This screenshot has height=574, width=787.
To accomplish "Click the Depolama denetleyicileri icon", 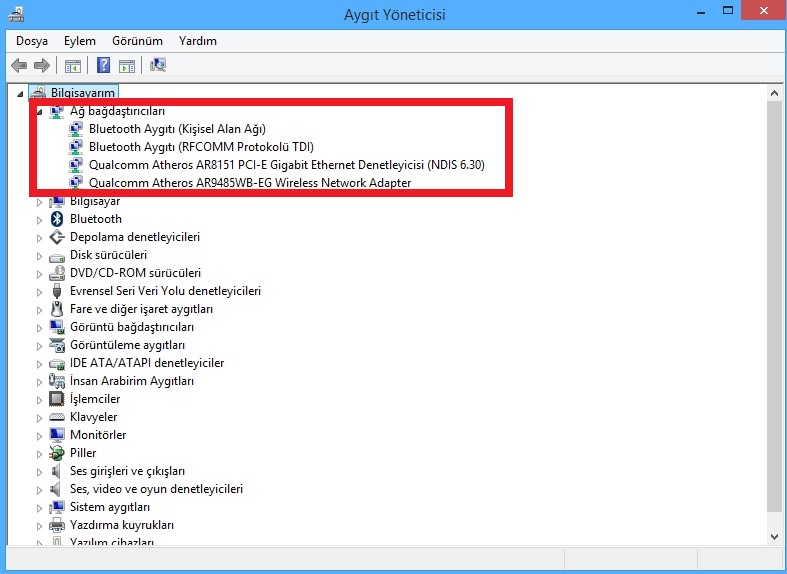I will (x=57, y=237).
